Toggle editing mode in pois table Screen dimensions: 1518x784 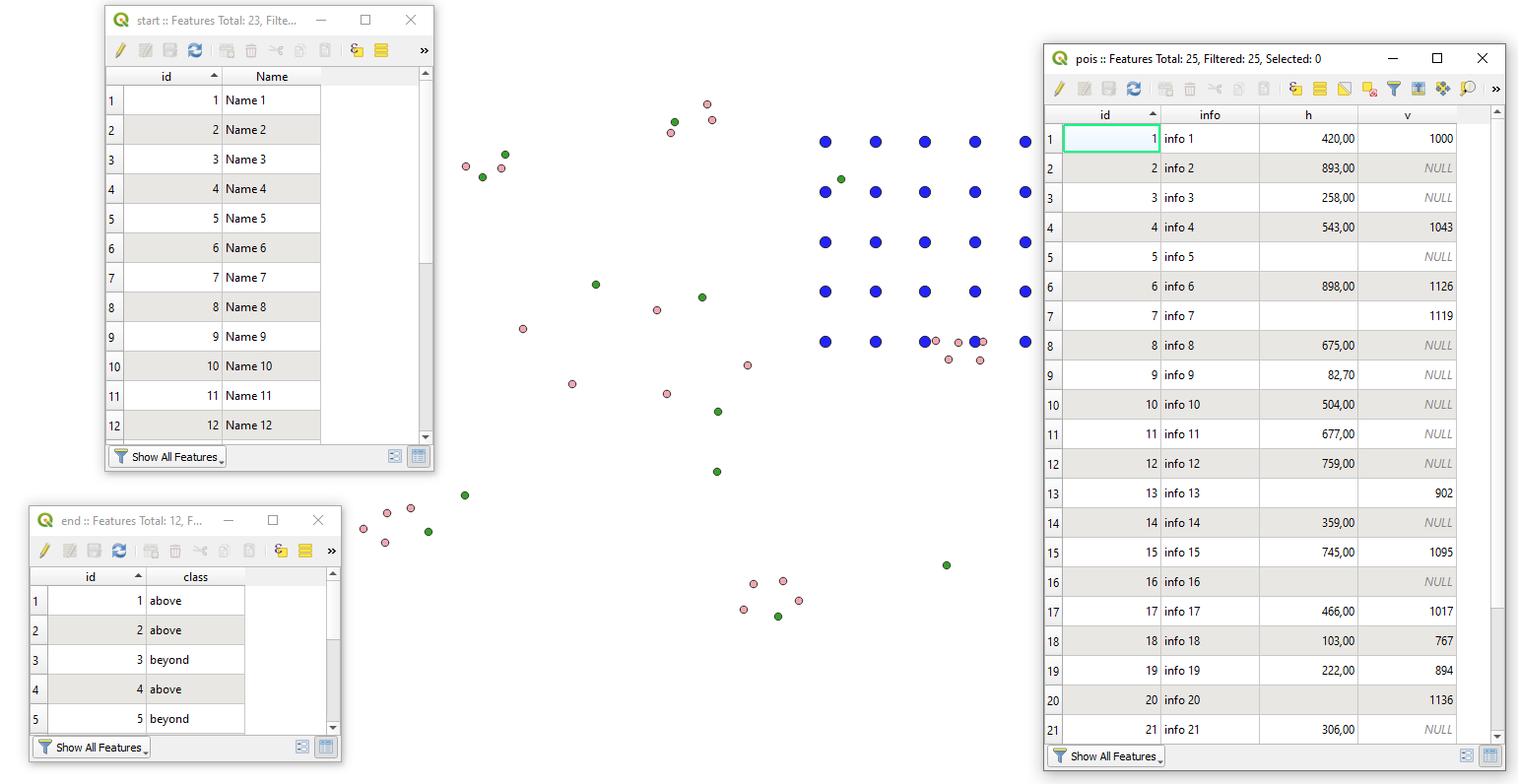1059,89
